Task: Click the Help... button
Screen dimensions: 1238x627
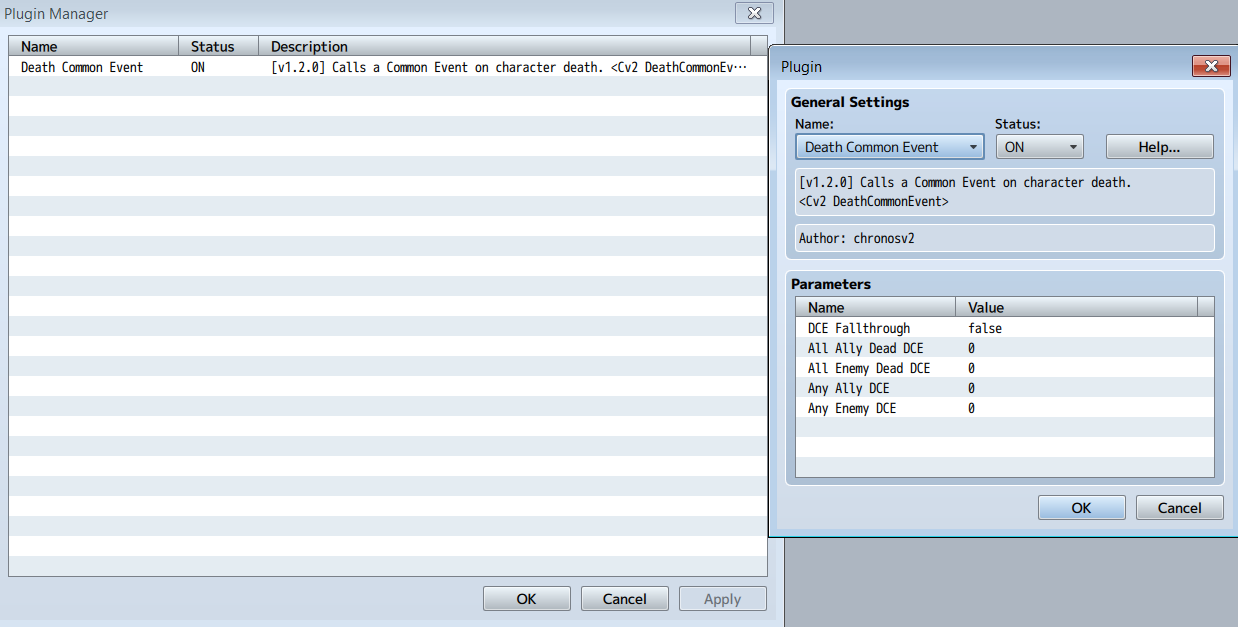Action: point(1159,147)
